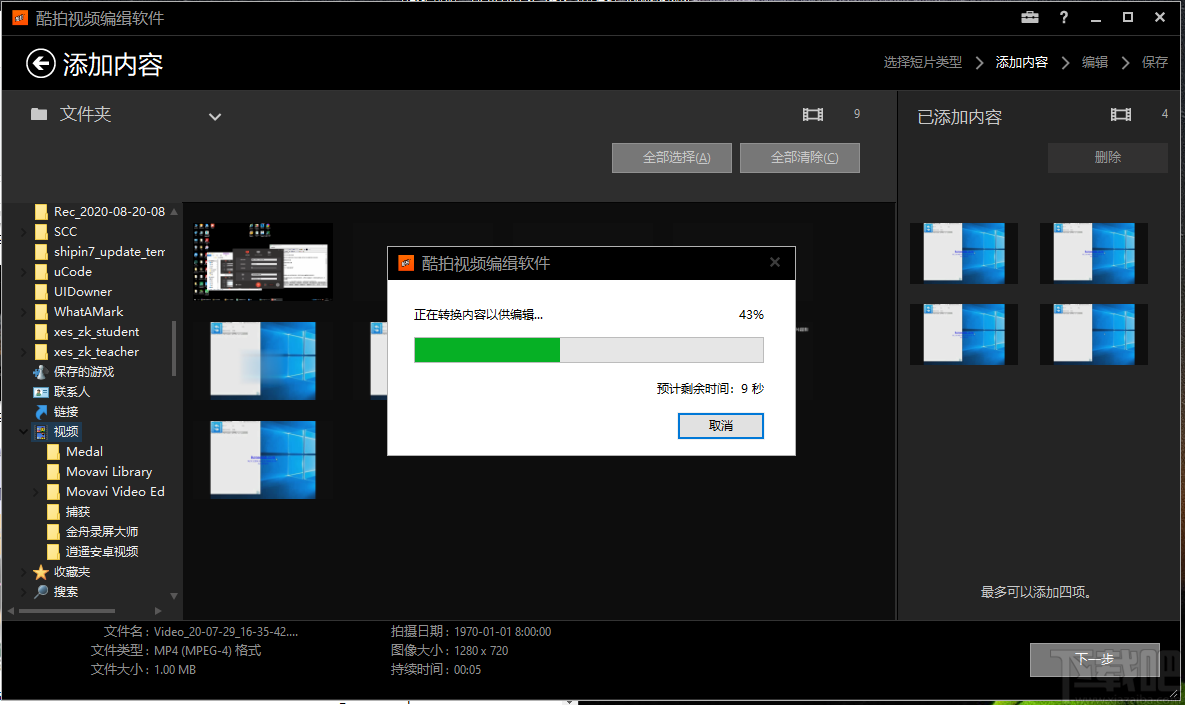The image size is (1185, 705).
Task: Click the film strip icon in 已添加内容 panel
Action: [x=1121, y=114]
